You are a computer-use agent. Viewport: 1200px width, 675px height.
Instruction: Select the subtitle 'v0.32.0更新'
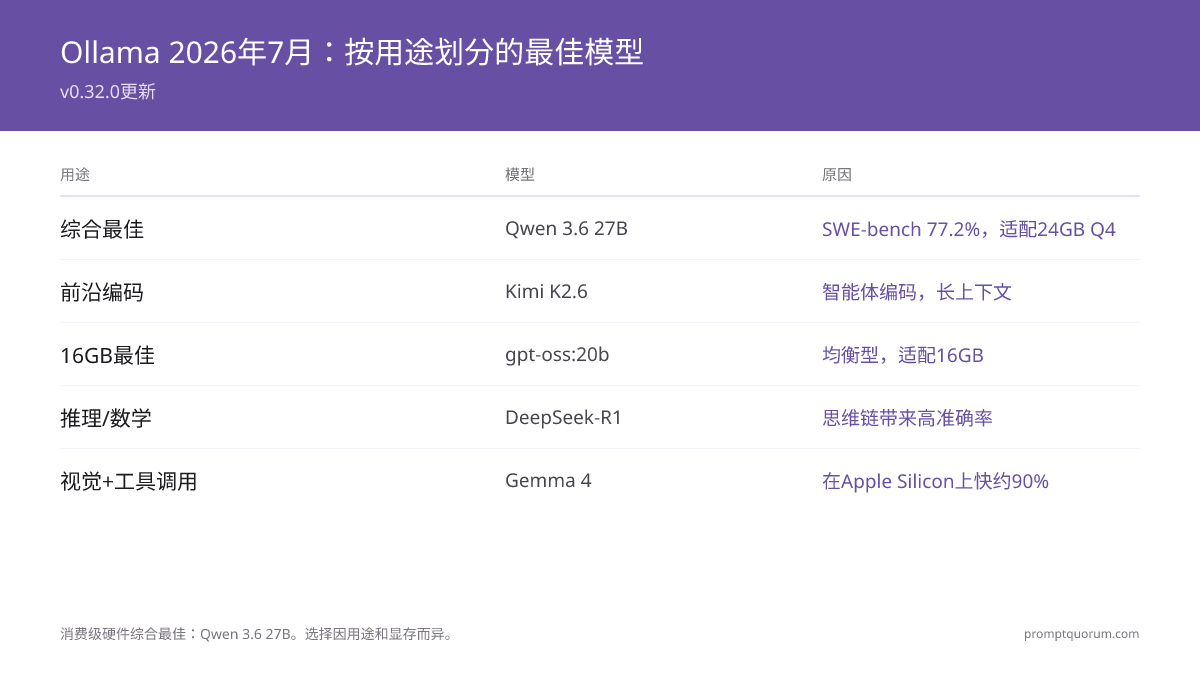108,92
